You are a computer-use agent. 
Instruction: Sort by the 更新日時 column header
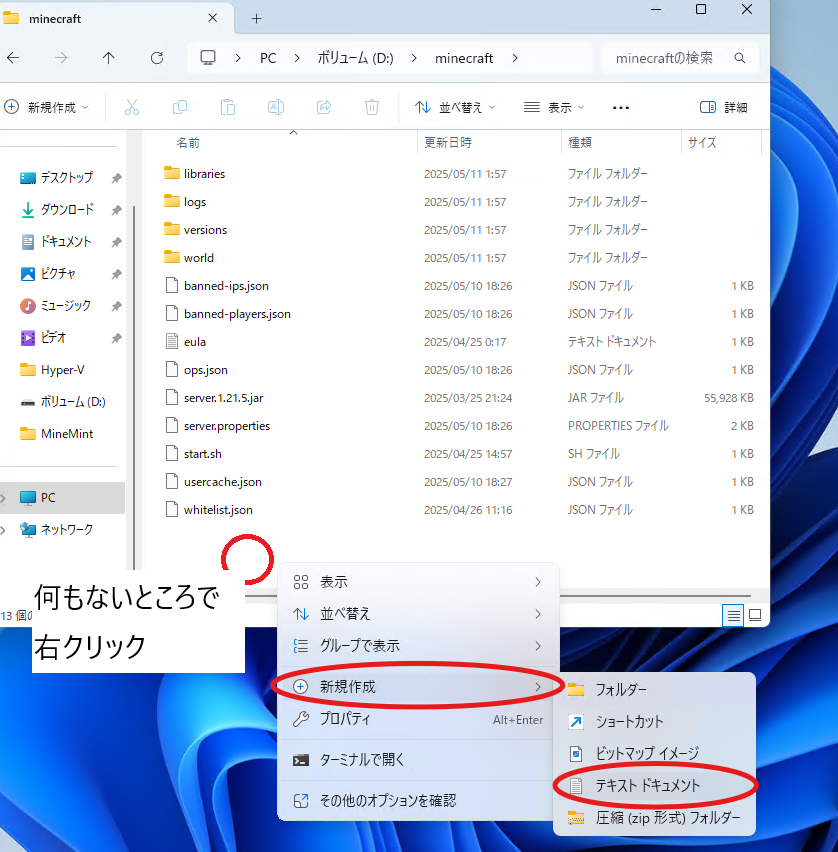pos(448,142)
